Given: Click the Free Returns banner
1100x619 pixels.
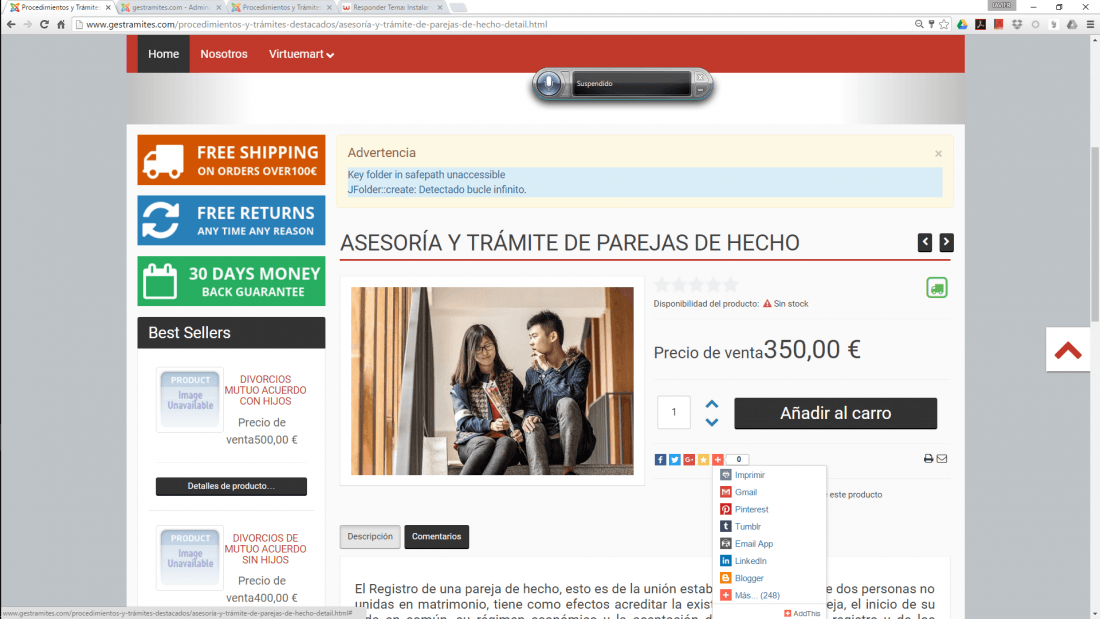Looking at the screenshot, I should coord(232,220).
